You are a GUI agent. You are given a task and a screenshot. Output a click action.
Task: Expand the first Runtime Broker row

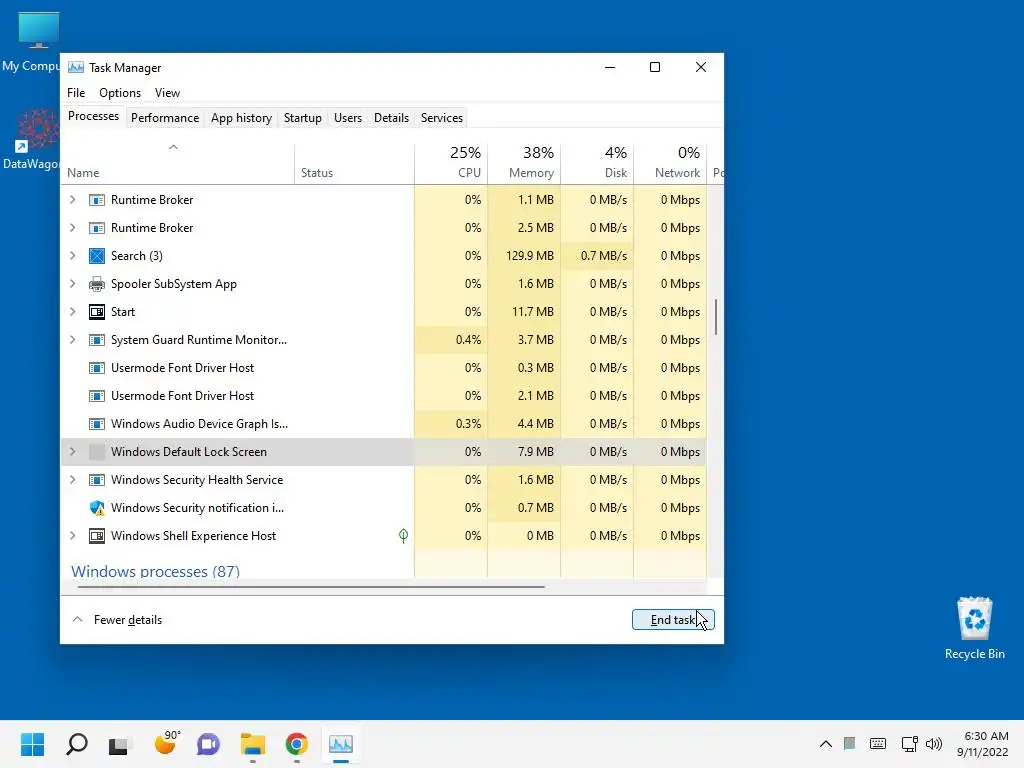[72, 200]
